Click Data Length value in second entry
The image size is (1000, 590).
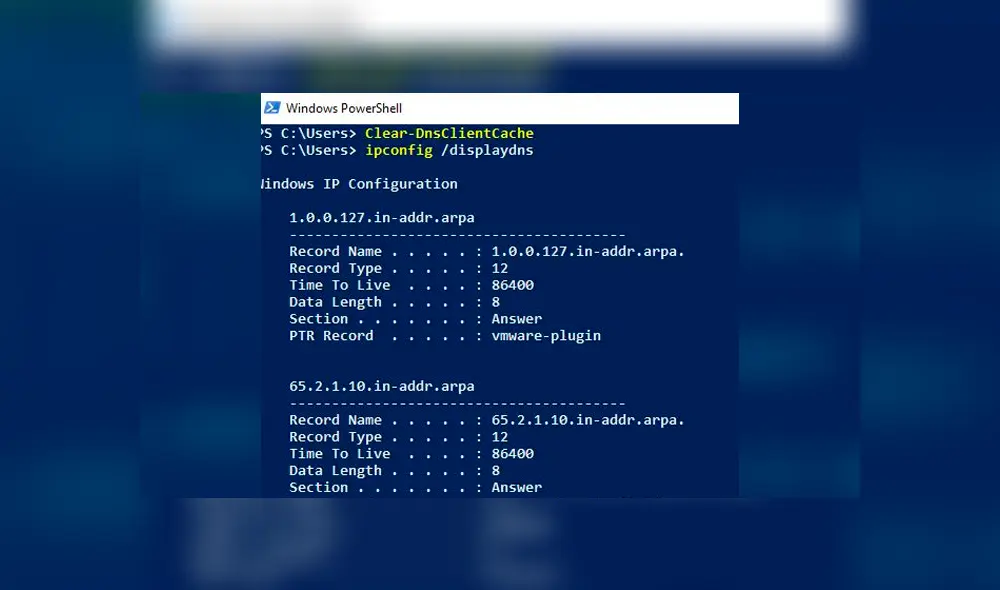tap(496, 471)
